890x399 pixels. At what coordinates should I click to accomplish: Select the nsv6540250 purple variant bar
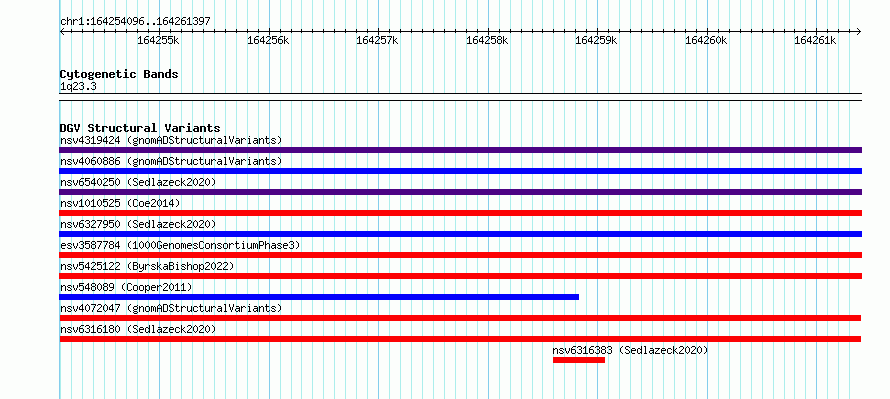pyautogui.click(x=460, y=192)
